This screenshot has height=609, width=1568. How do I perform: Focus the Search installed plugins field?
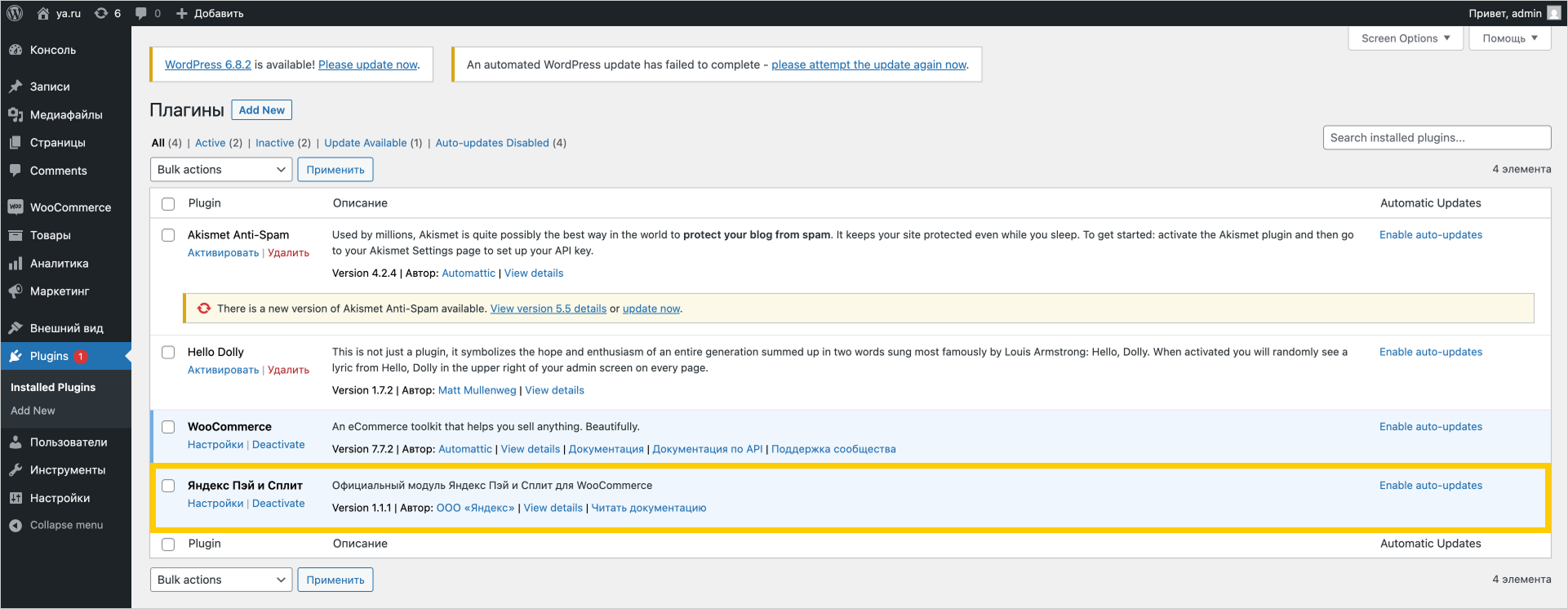coord(1436,138)
